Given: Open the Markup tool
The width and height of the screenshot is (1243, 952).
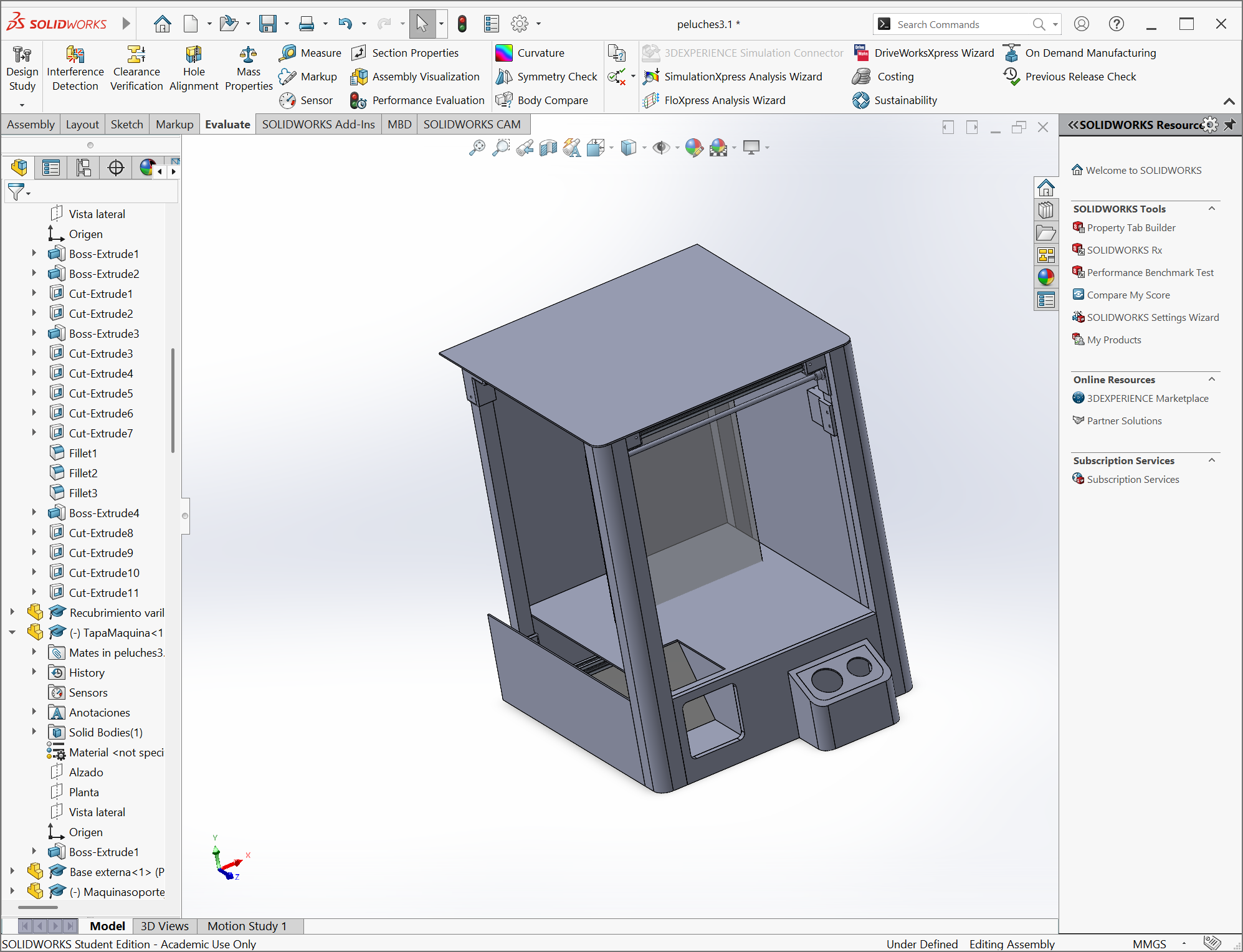Looking at the screenshot, I should [308, 77].
